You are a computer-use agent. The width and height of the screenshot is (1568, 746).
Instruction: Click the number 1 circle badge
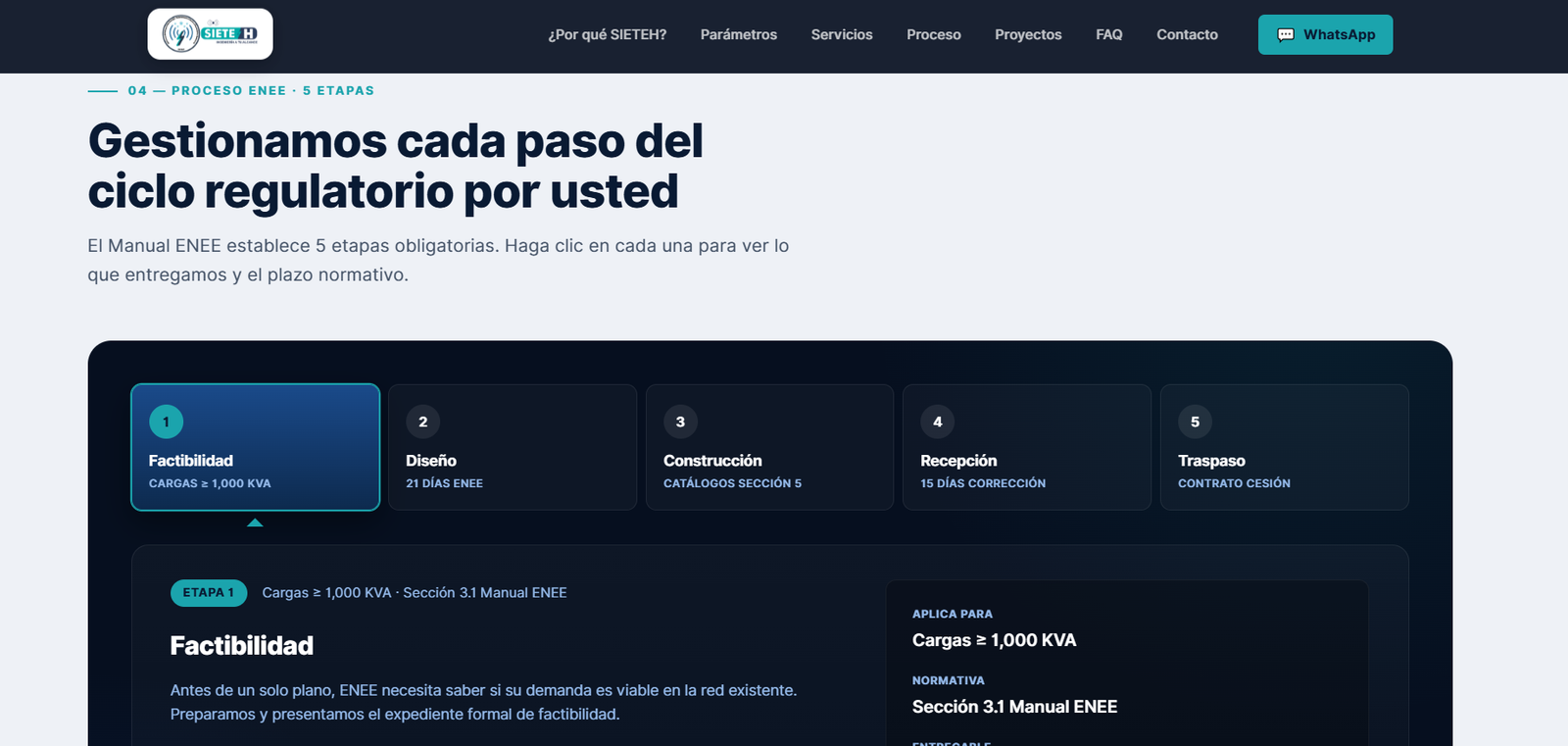pyautogui.click(x=166, y=422)
